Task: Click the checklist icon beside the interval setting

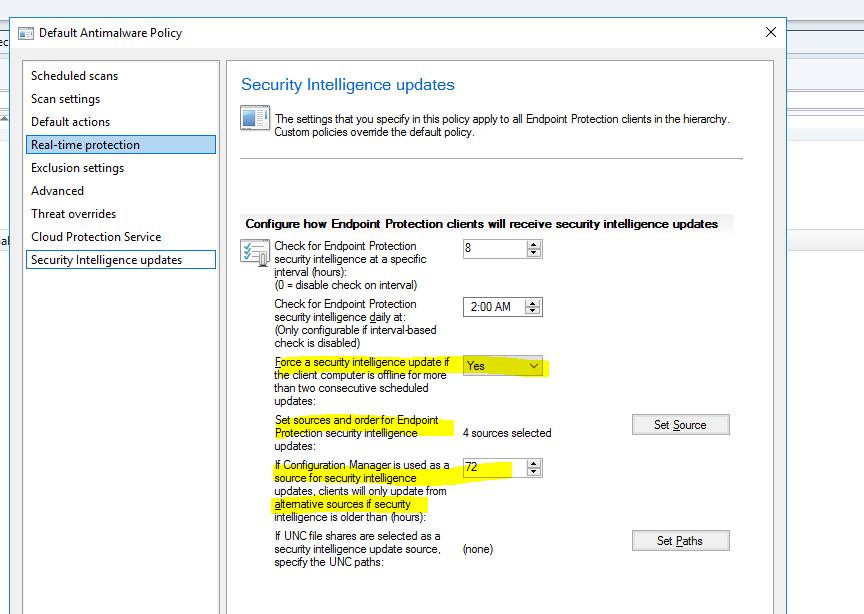Action: (x=255, y=252)
